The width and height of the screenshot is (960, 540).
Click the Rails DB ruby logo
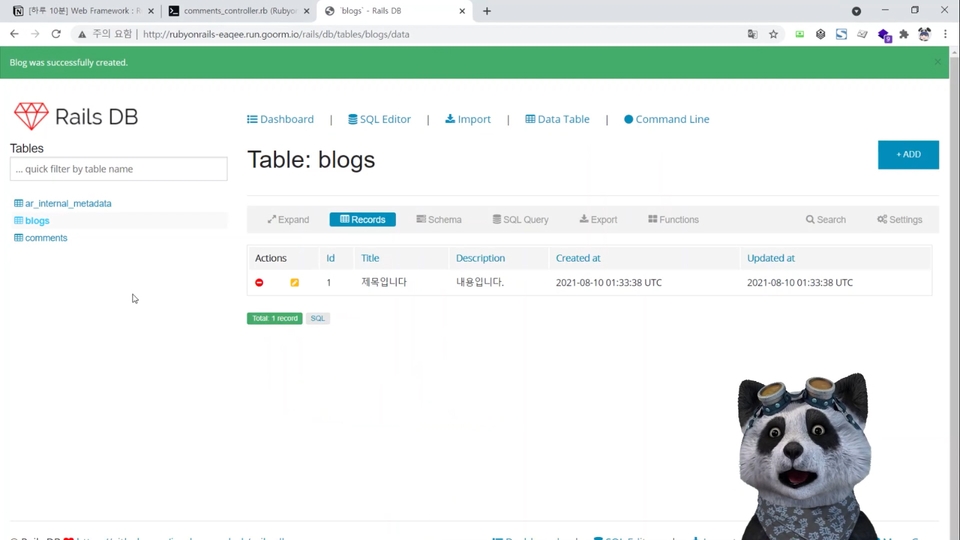[31, 116]
